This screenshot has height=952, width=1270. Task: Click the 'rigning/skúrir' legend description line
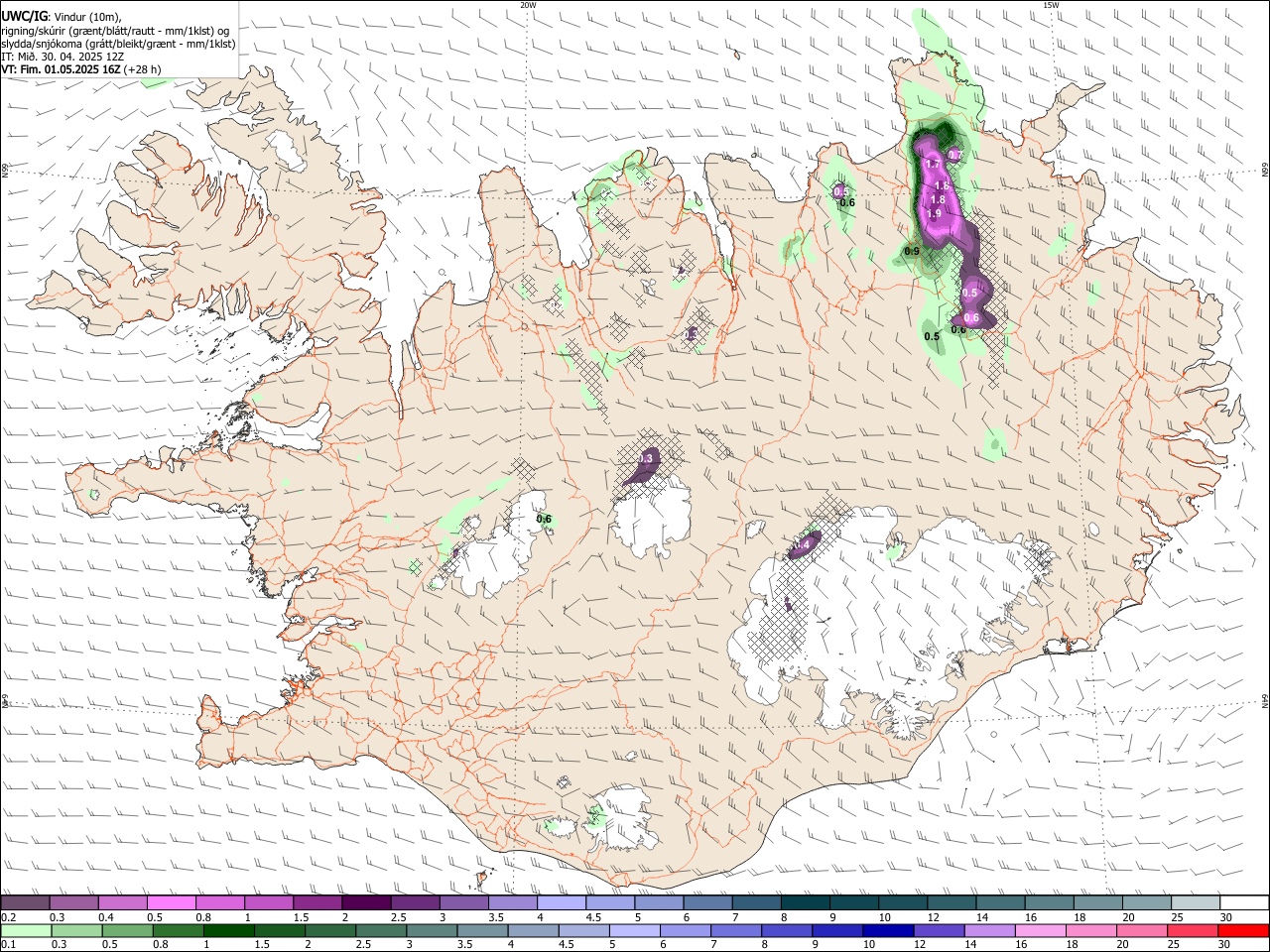pos(115,31)
